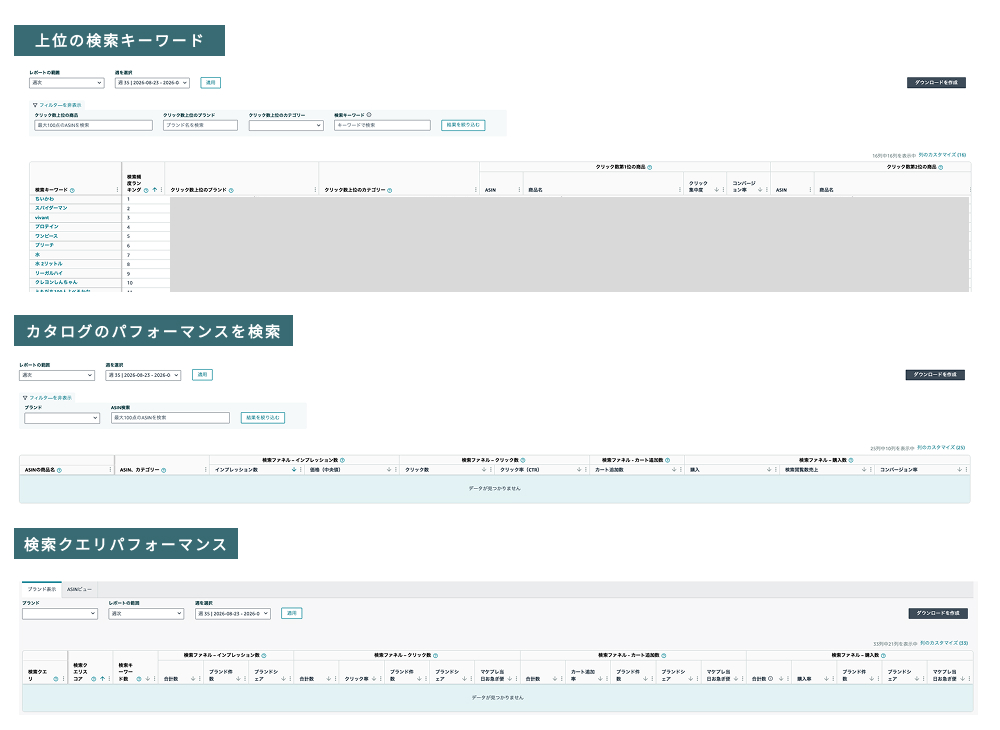Sort the クリック率（CTR） column via arrow
Viewport: 1000px width, 730px height.
[579, 470]
